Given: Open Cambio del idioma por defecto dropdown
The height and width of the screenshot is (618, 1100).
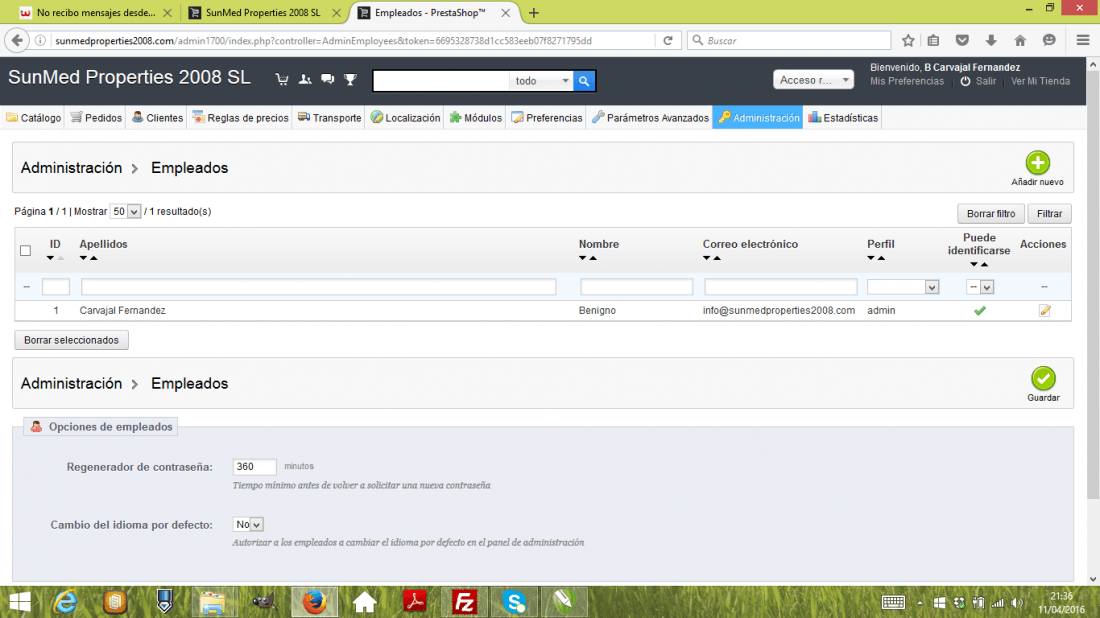Looking at the screenshot, I should tap(248, 525).
